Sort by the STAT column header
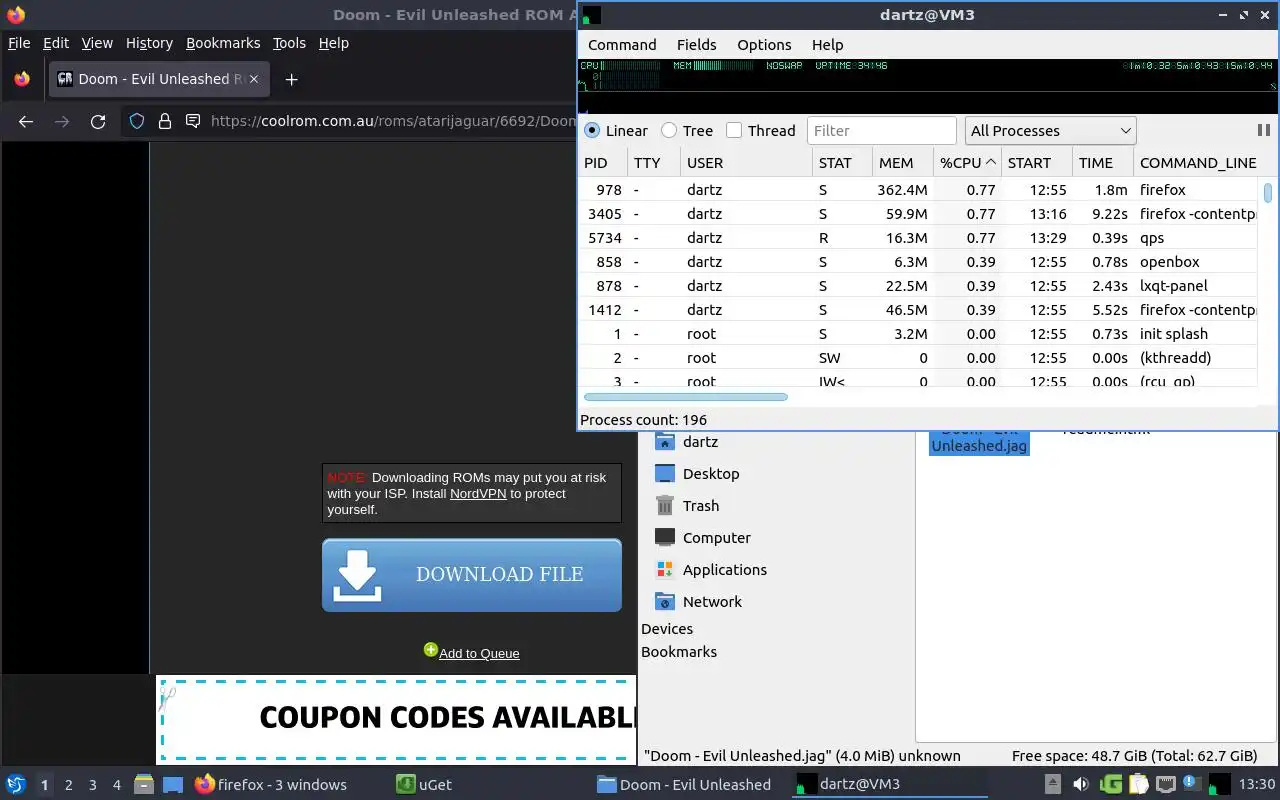 click(x=841, y=163)
